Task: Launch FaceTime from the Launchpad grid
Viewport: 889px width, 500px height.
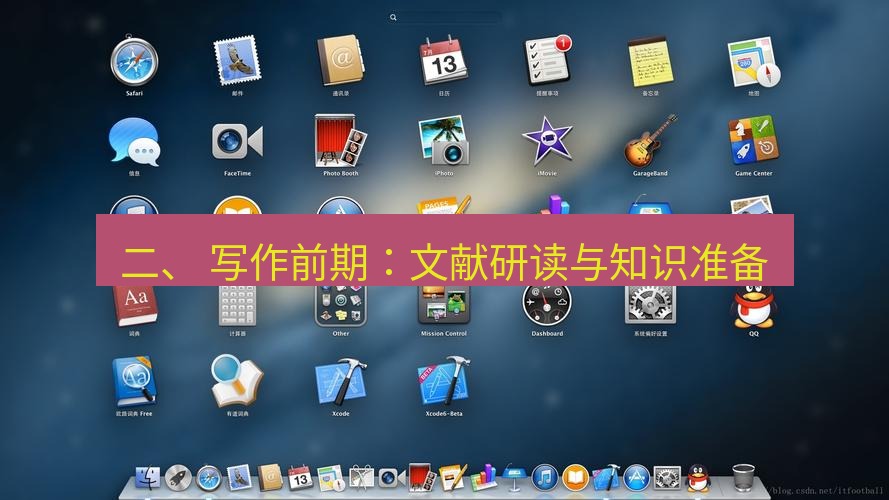Action: (237, 142)
